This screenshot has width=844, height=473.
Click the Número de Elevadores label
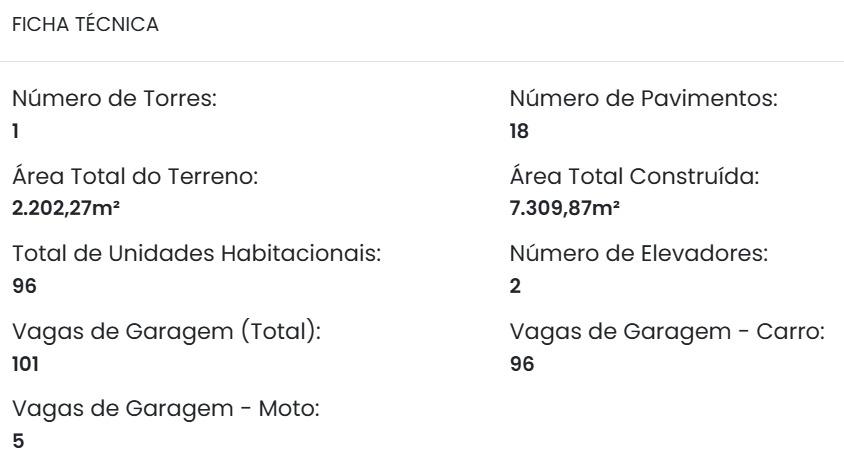pyautogui.click(x=639, y=255)
